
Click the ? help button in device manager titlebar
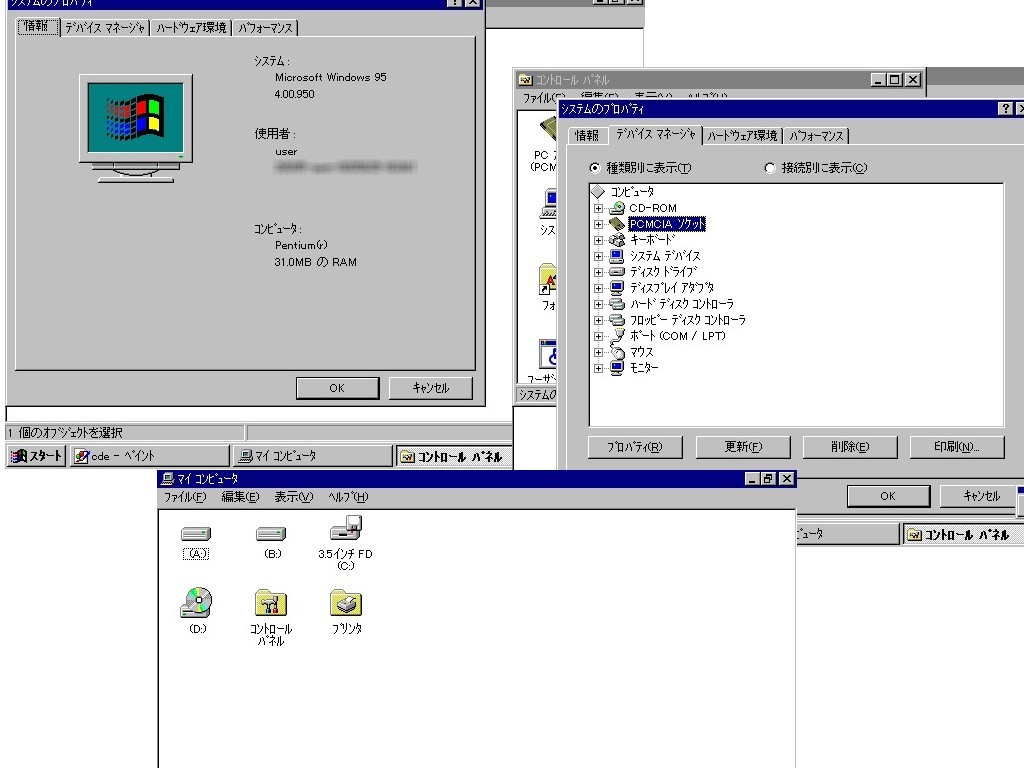[x=1006, y=108]
